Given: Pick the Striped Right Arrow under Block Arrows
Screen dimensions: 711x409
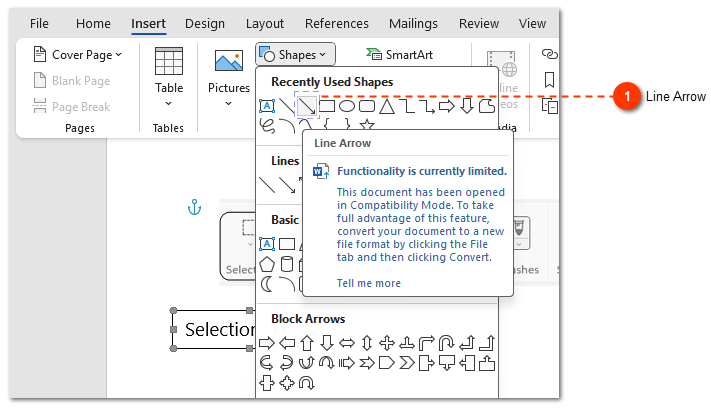Looking at the screenshot, I should (347, 363).
